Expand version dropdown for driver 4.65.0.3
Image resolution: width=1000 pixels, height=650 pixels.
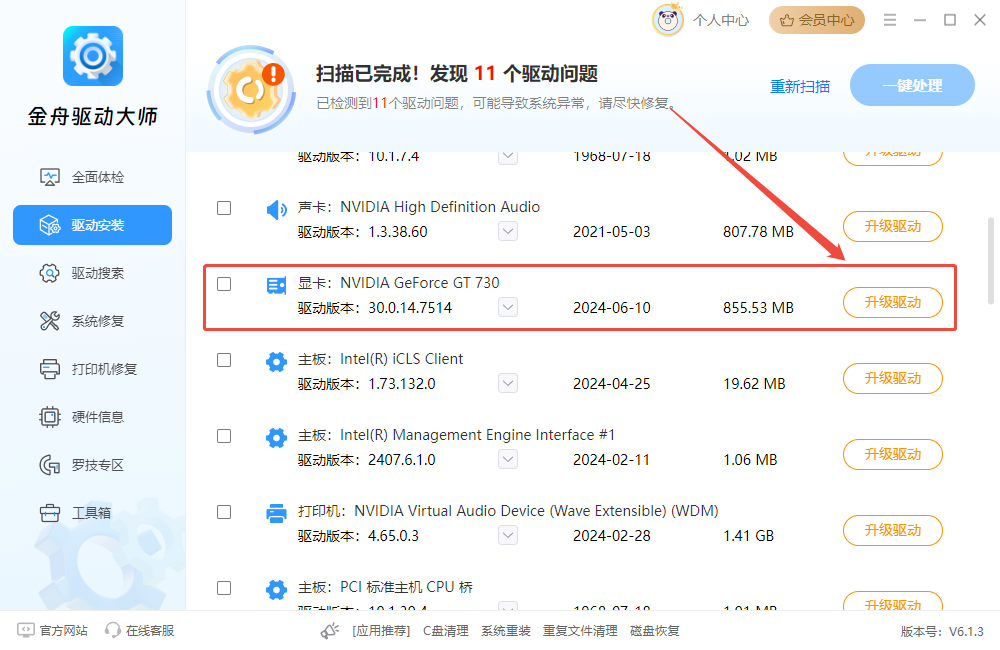coord(508,535)
